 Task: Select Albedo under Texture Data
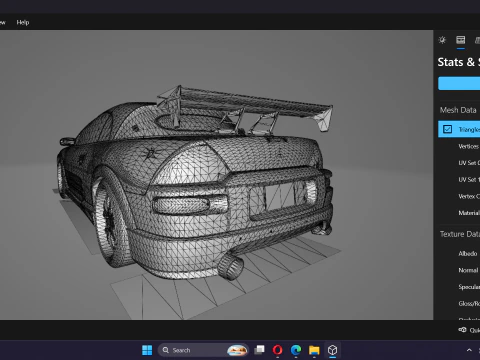click(x=468, y=254)
